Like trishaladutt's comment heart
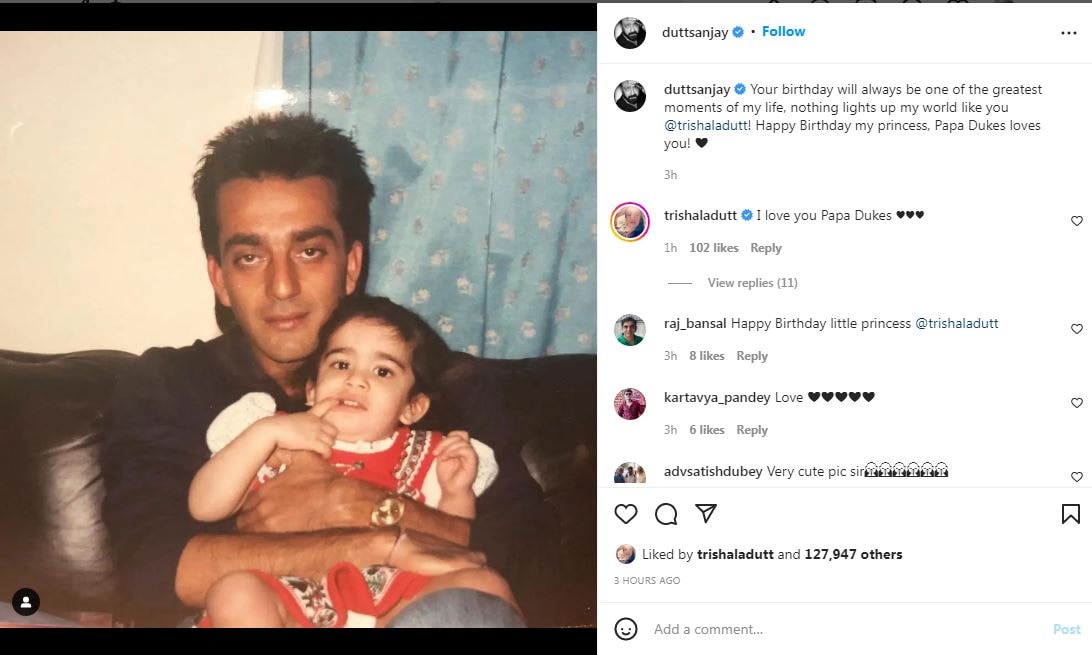This screenshot has height=655, width=1092. [1077, 221]
